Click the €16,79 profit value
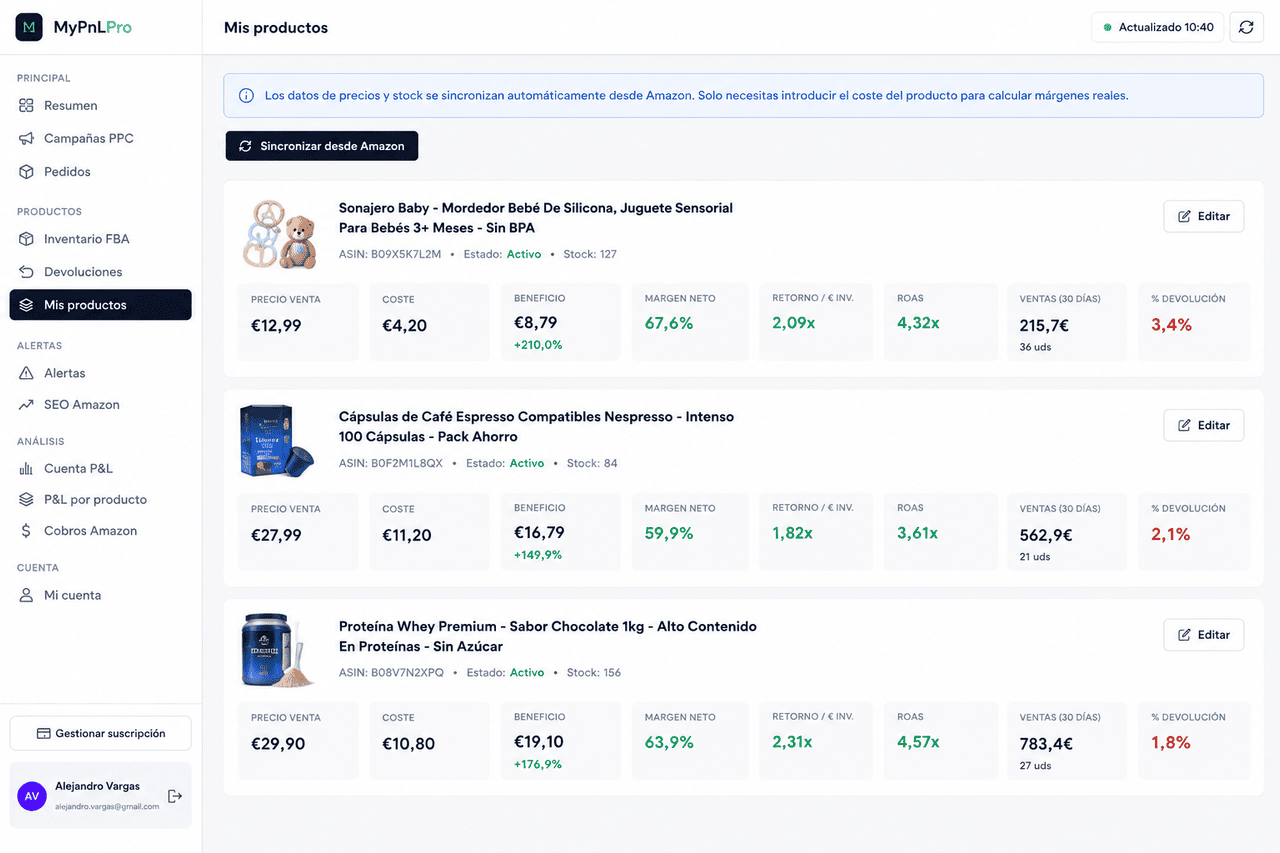Viewport: 1280px width, 853px height. (x=539, y=532)
